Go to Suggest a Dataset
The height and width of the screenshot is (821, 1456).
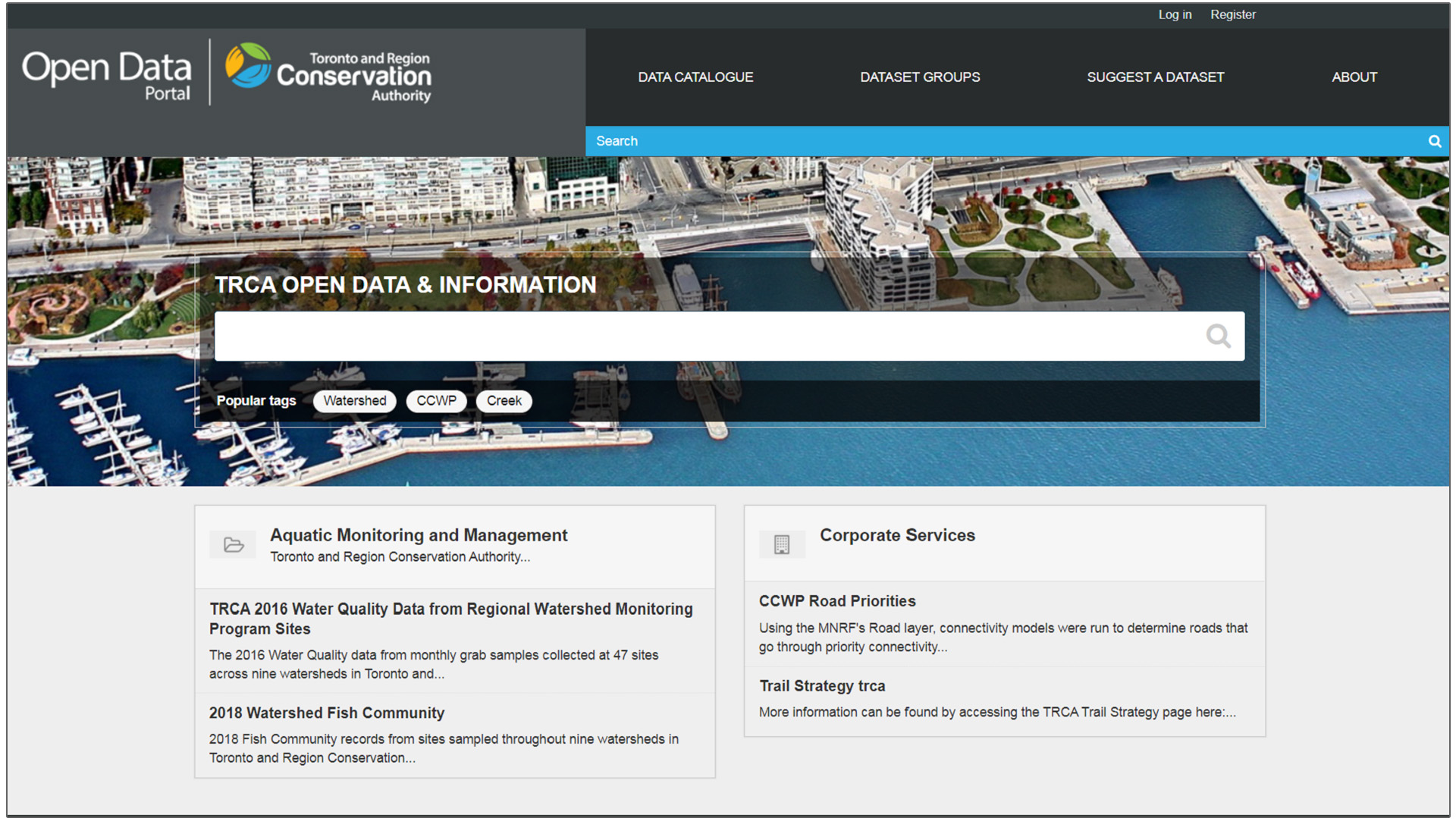click(1155, 77)
